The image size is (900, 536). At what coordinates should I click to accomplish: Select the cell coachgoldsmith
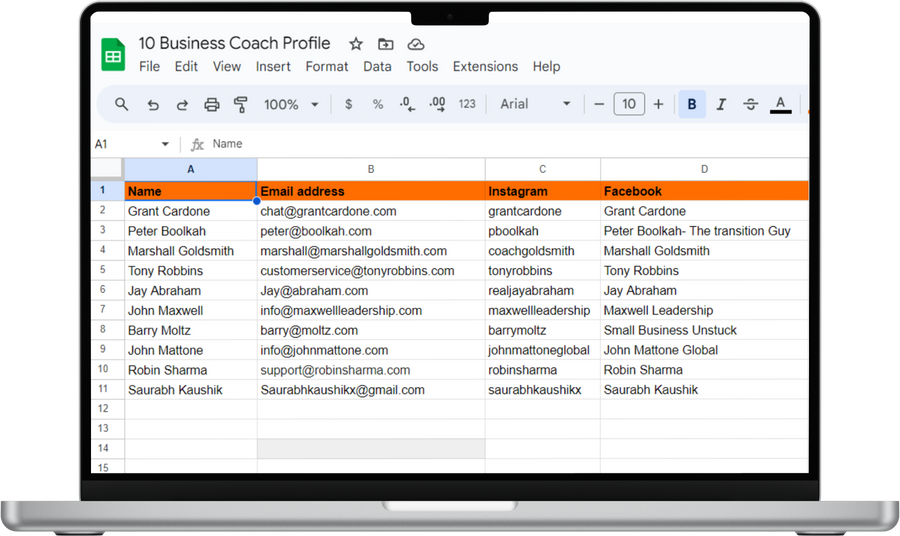[x=542, y=251]
